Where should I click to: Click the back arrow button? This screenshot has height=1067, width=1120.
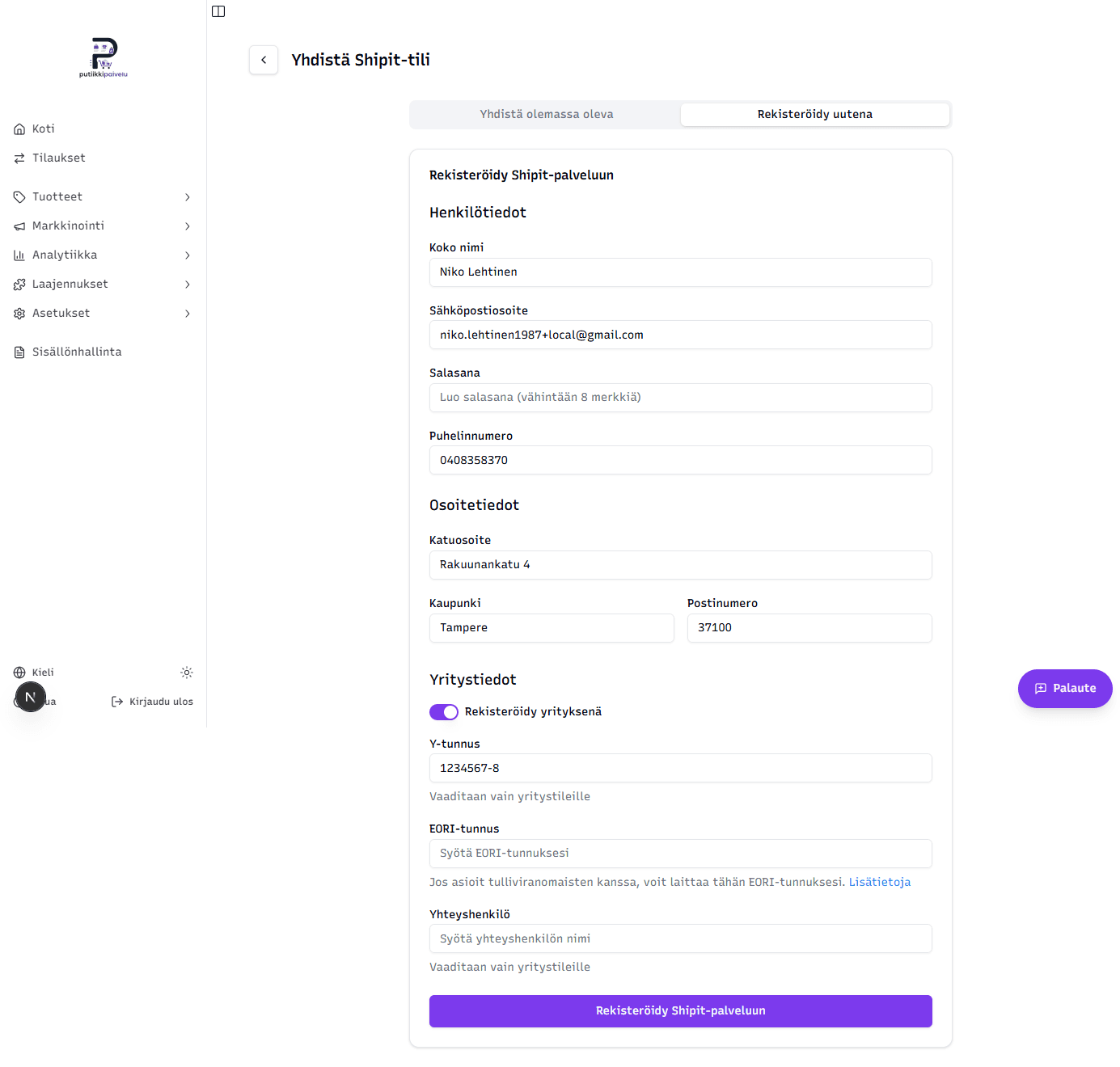click(x=264, y=60)
